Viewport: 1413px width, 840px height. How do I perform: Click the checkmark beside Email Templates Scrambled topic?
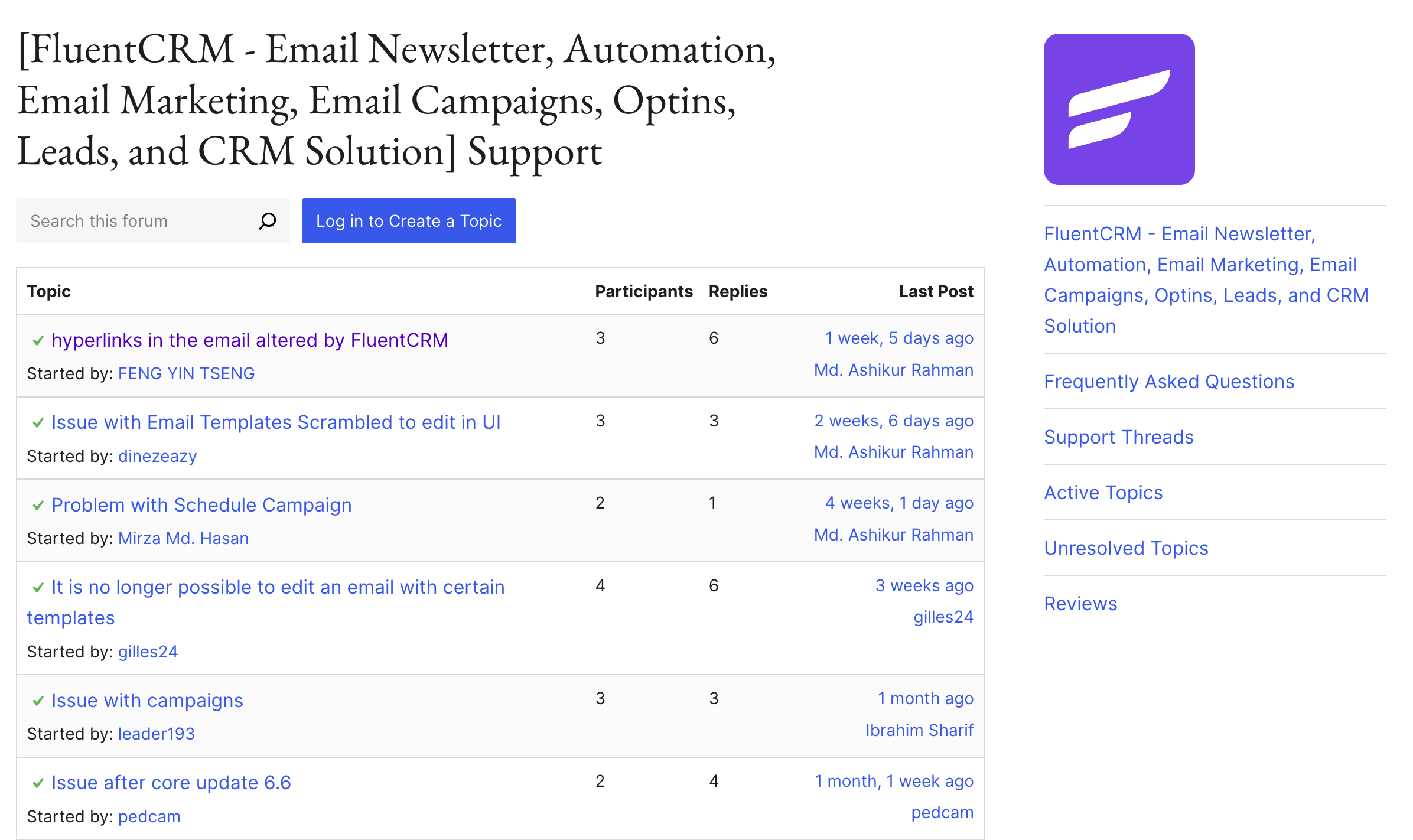point(38,423)
